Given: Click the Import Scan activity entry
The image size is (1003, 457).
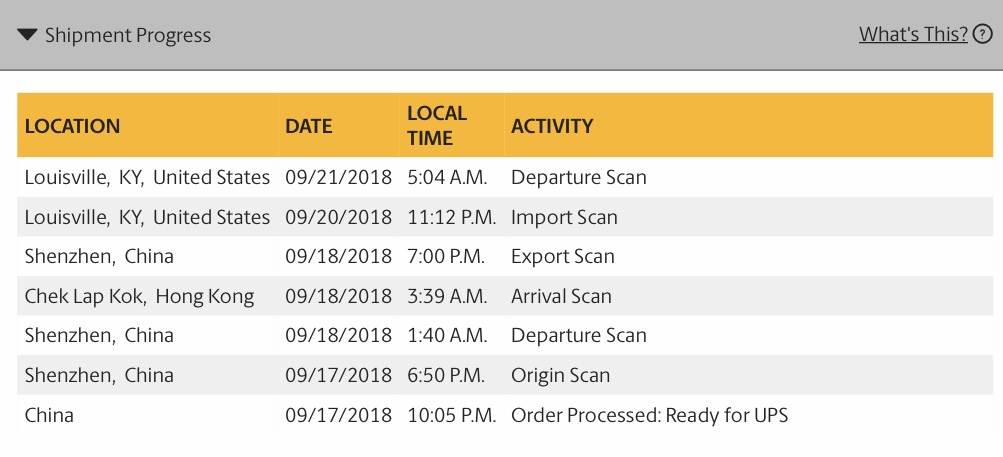Looking at the screenshot, I should pyautogui.click(x=564, y=217).
